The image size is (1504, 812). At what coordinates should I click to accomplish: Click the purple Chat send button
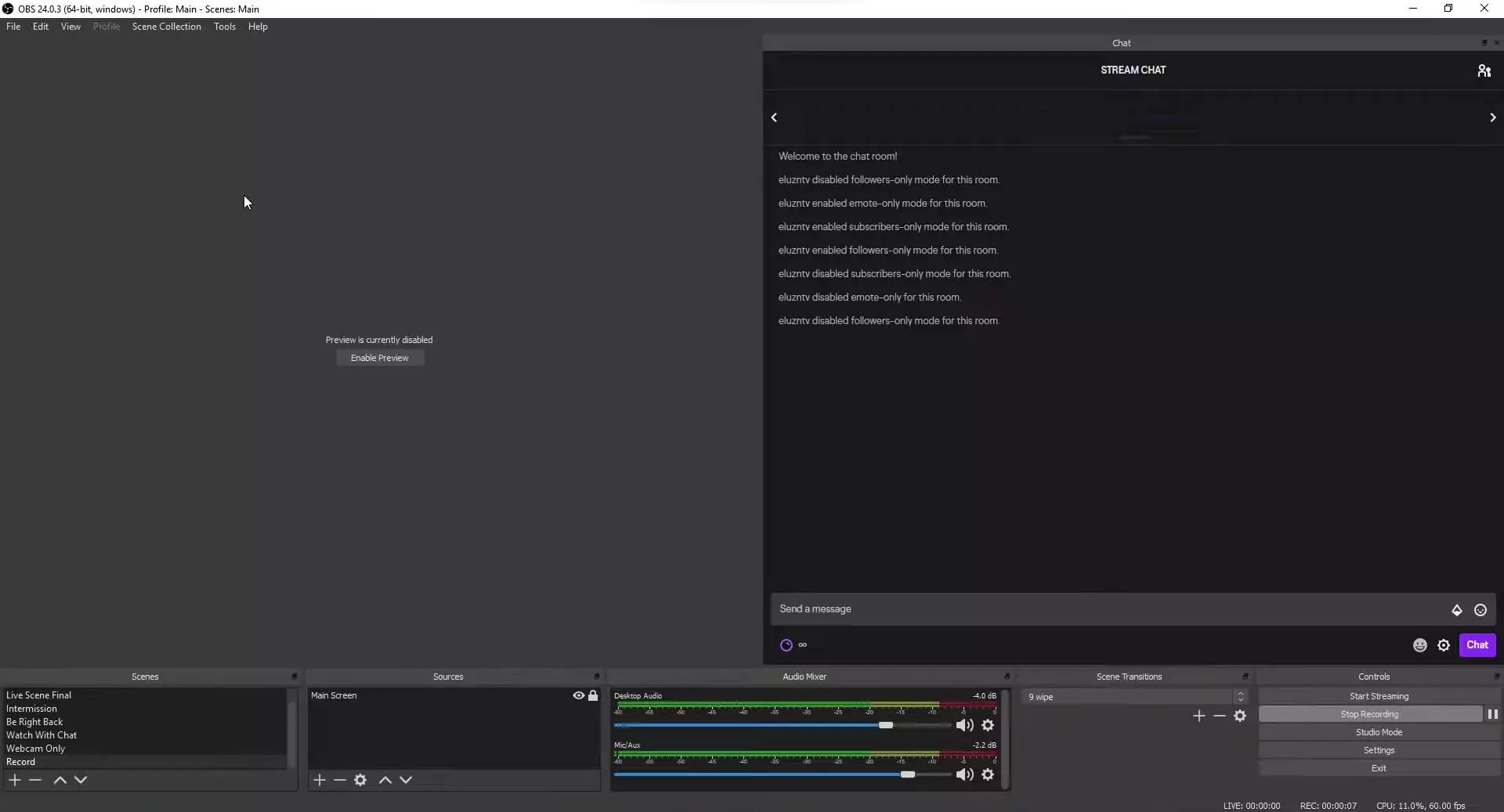1477,645
